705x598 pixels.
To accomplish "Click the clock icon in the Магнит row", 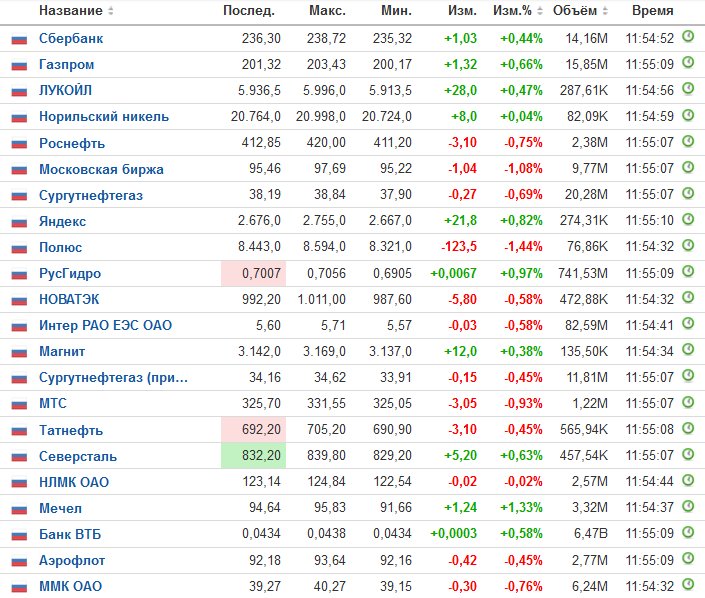I will coord(688,349).
